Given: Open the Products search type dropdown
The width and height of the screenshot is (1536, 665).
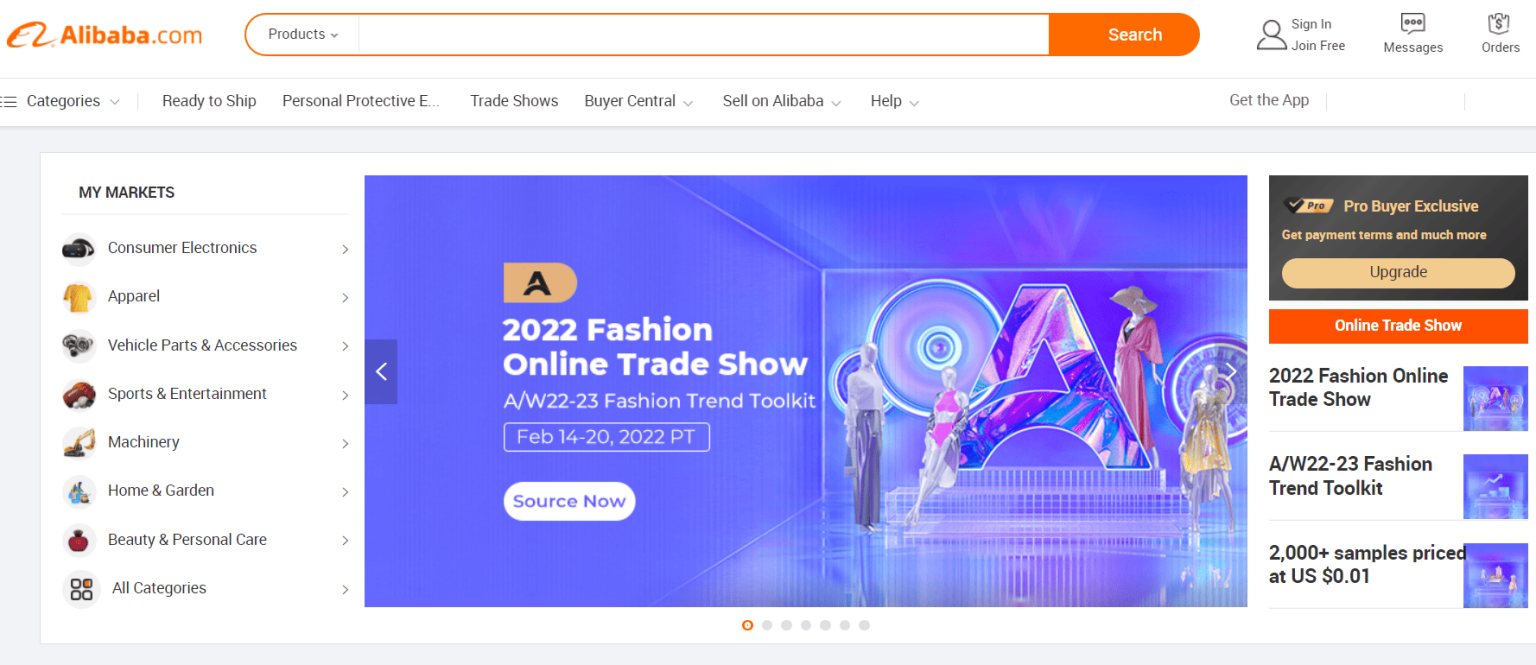Looking at the screenshot, I should (303, 34).
